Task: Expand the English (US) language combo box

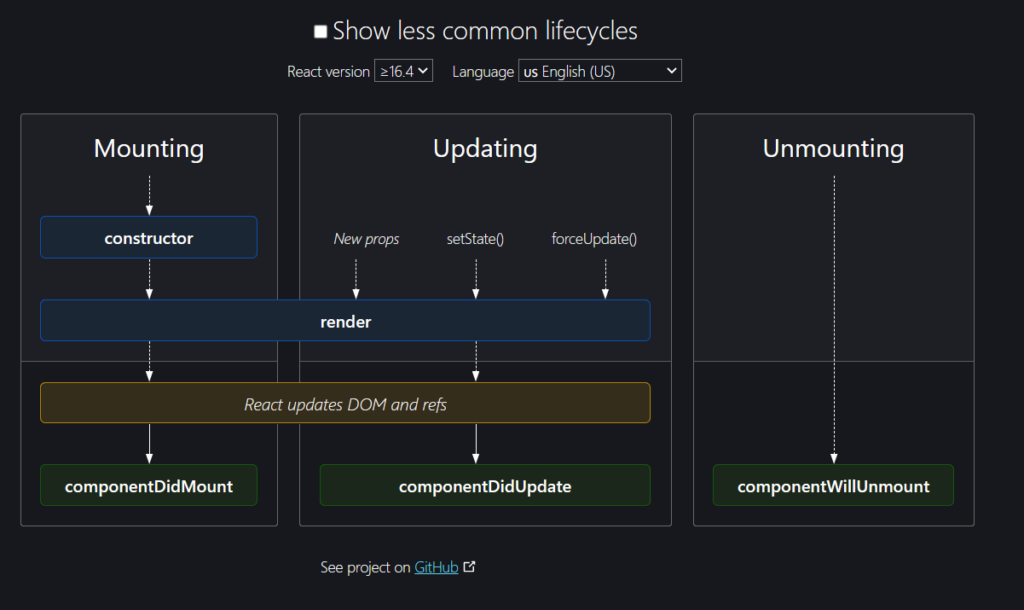Action: coord(599,71)
